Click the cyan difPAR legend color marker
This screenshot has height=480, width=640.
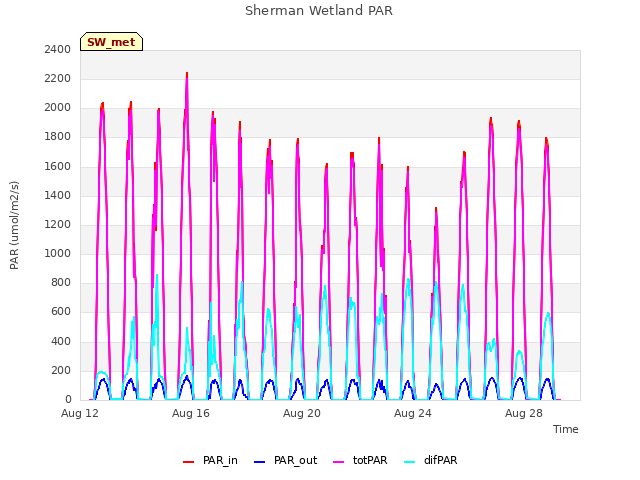coord(409,462)
